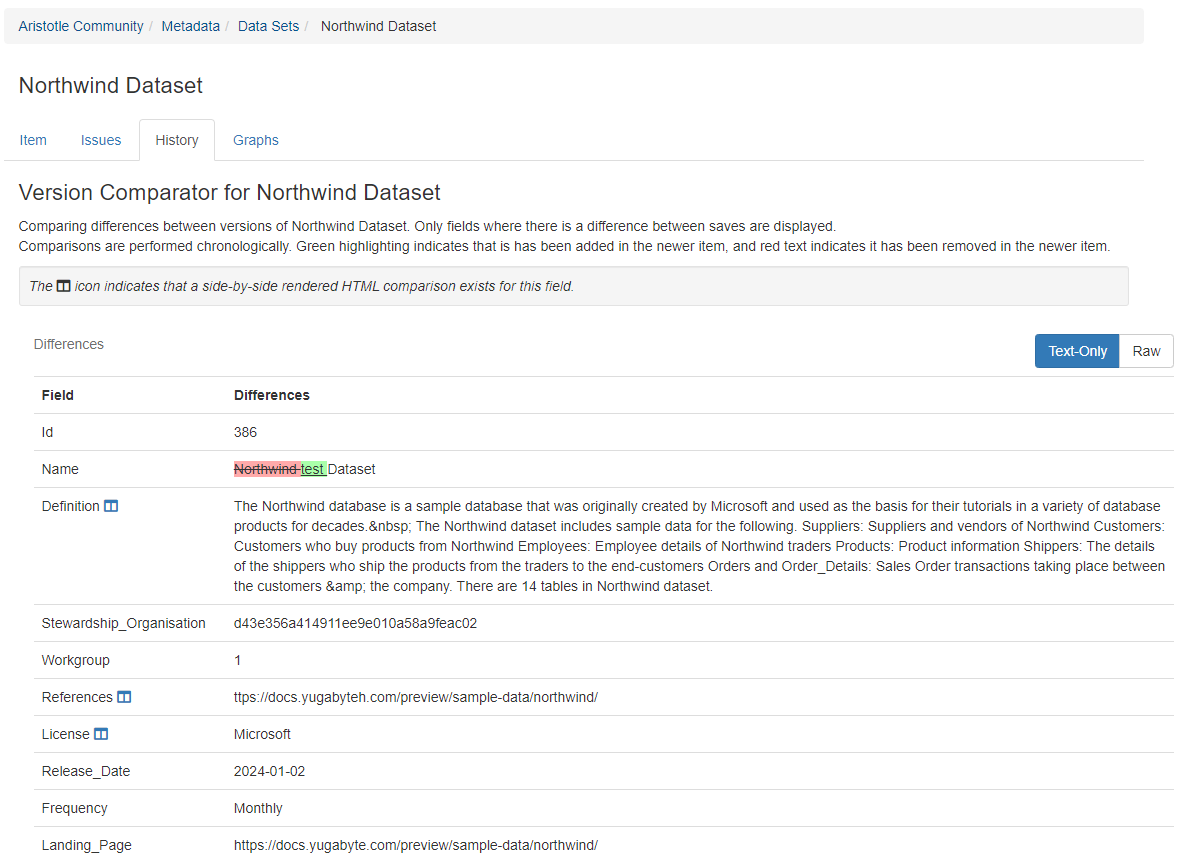The width and height of the screenshot is (1187, 855).
Task: Click the red strikethrough removed text "Northwind"
Action: click(x=266, y=469)
